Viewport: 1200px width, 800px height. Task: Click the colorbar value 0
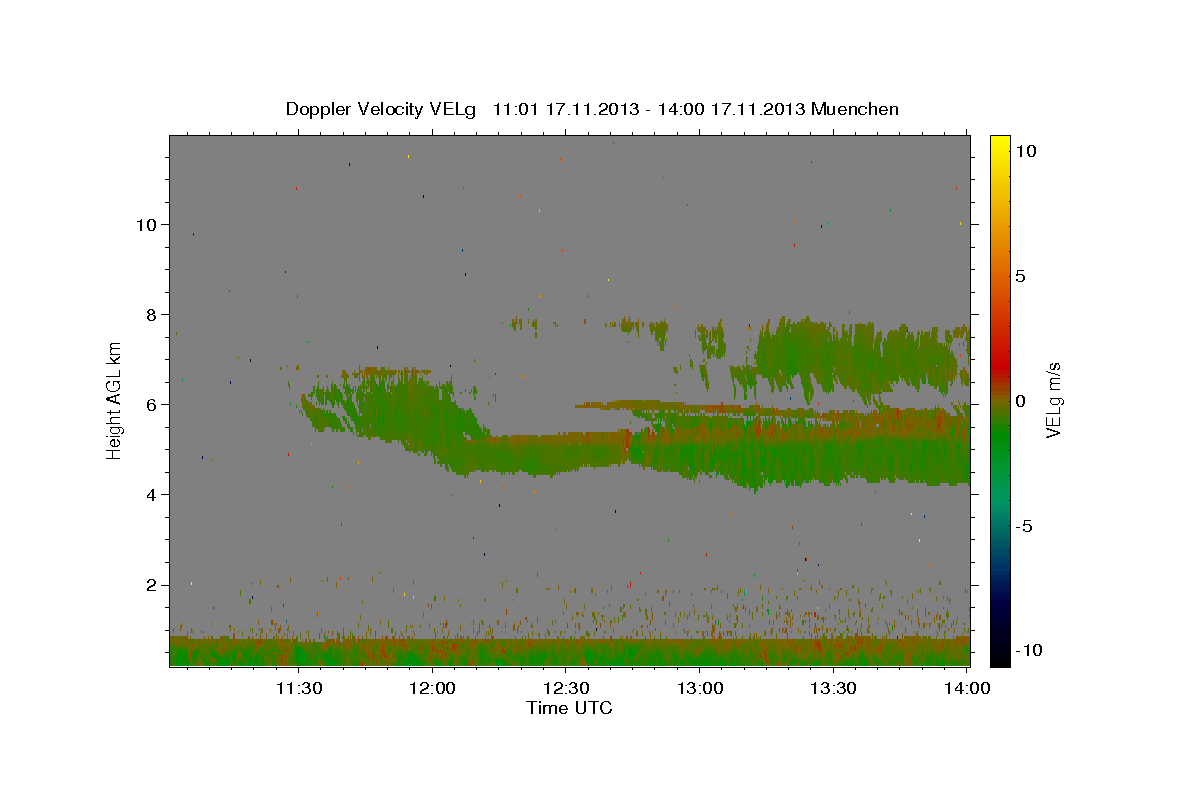1020,401
